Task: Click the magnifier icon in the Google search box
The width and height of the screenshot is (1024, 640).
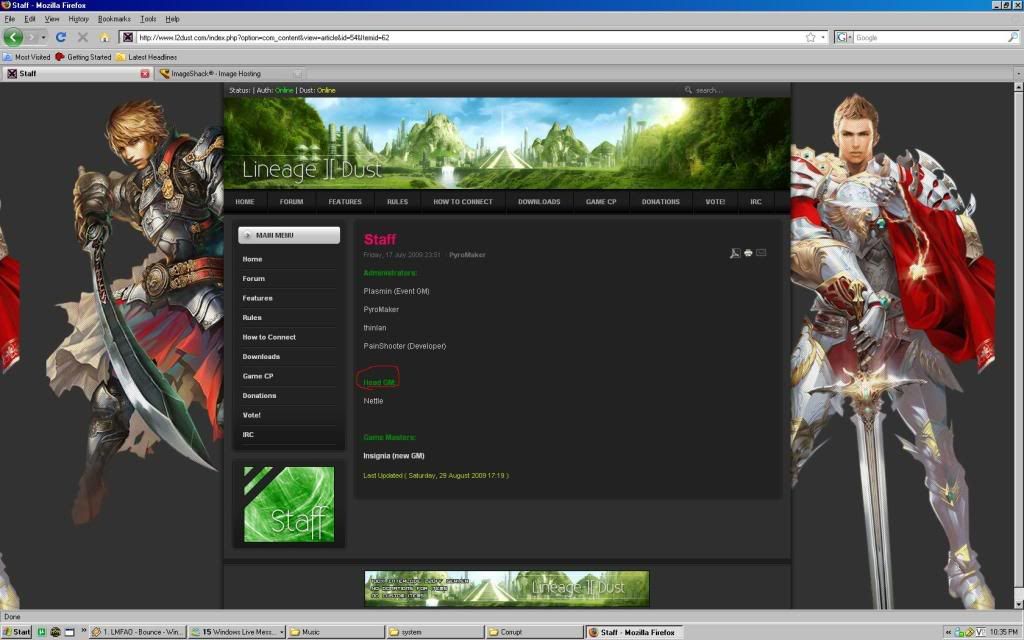Action: pyautogui.click(x=1012, y=37)
